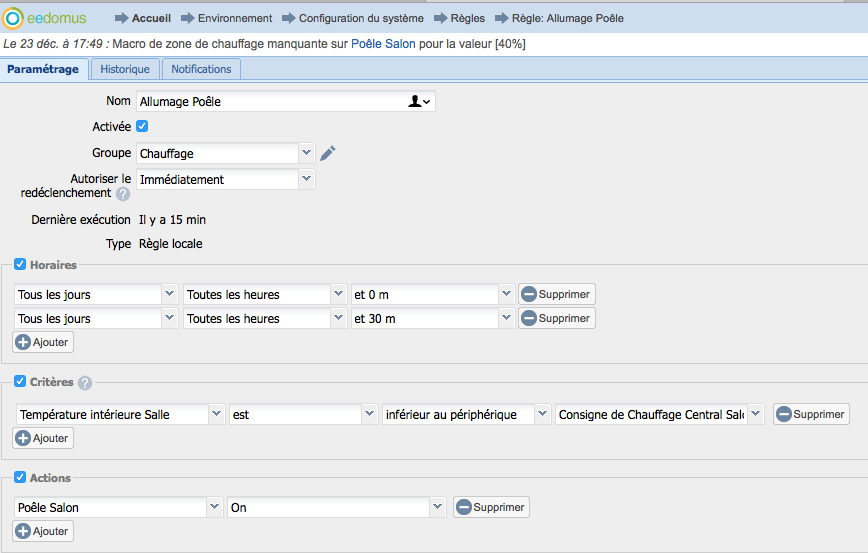Image resolution: width=868 pixels, height=553 pixels.
Task: Click the Nom text field
Action: pos(270,101)
